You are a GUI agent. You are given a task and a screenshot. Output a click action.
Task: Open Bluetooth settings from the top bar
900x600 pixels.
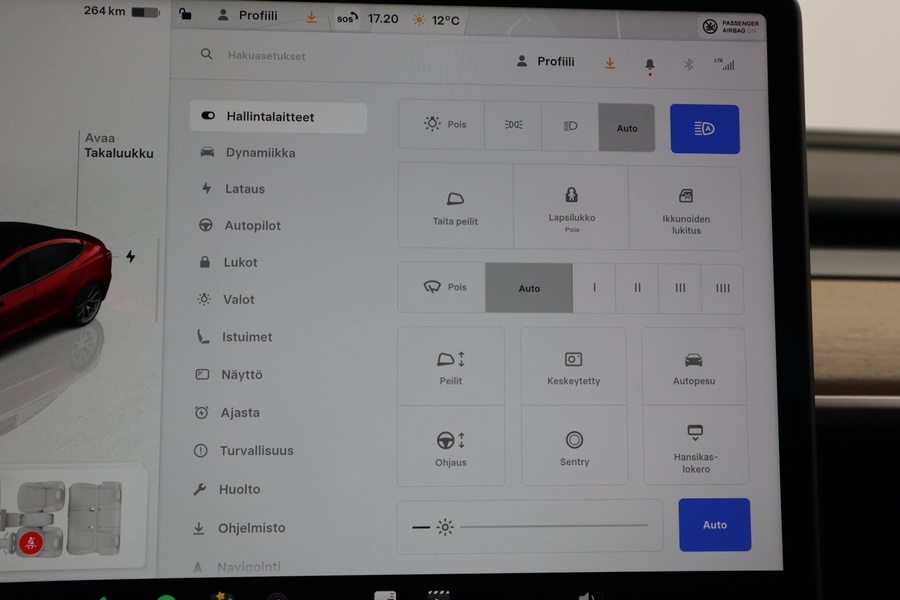coord(687,62)
